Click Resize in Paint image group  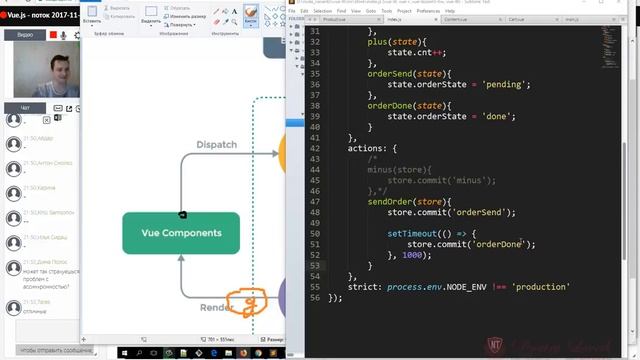tap(185, 16)
